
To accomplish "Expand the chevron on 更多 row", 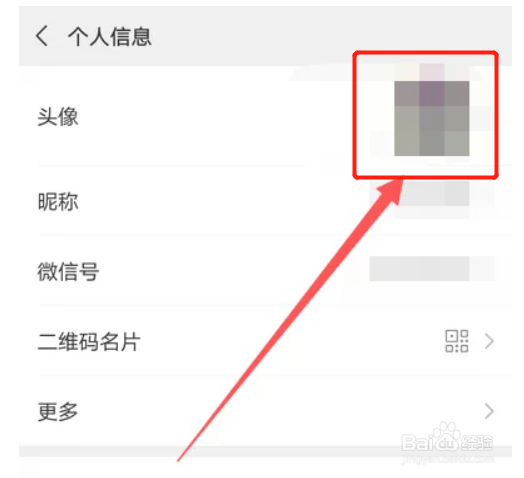I will tap(489, 411).
